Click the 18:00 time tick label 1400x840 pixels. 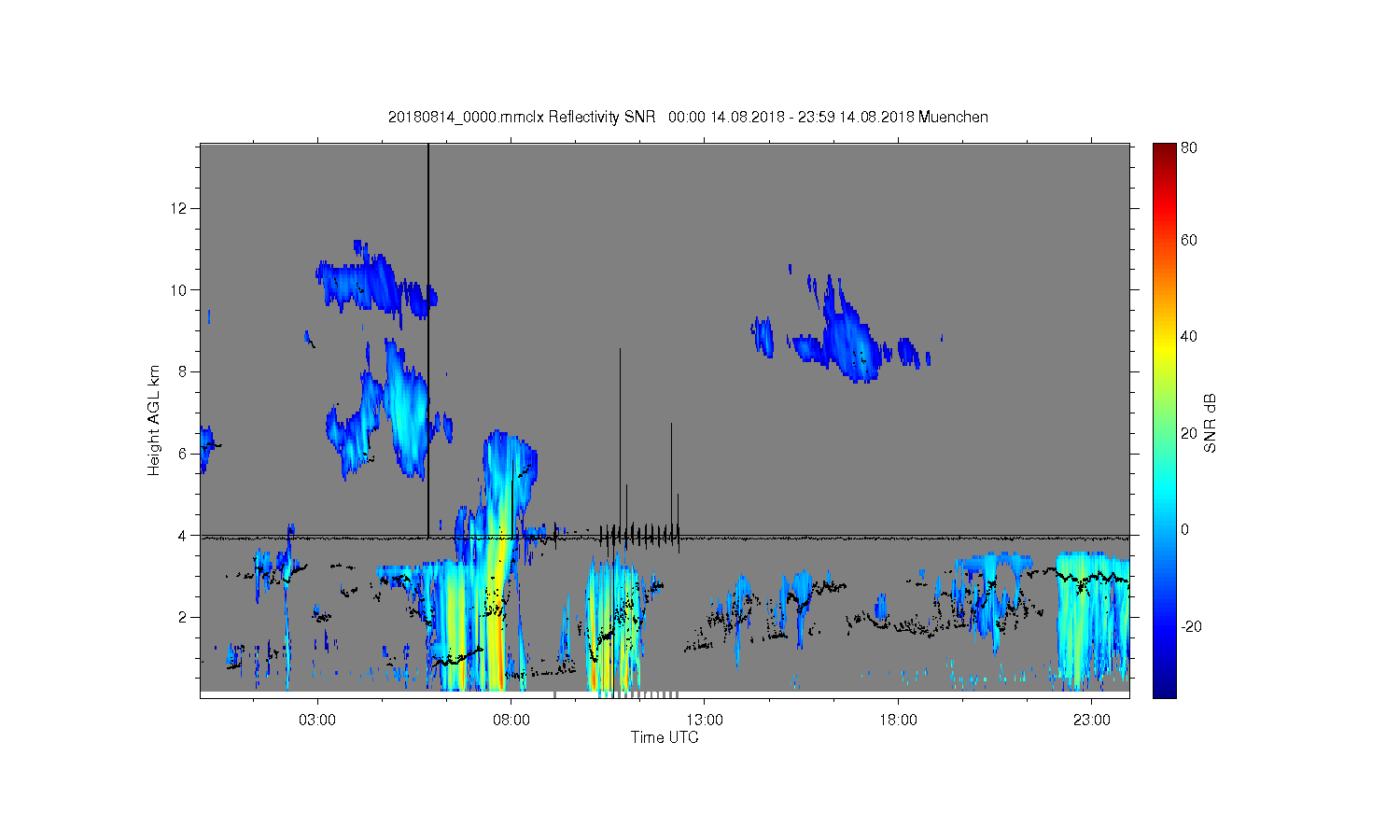(899, 721)
